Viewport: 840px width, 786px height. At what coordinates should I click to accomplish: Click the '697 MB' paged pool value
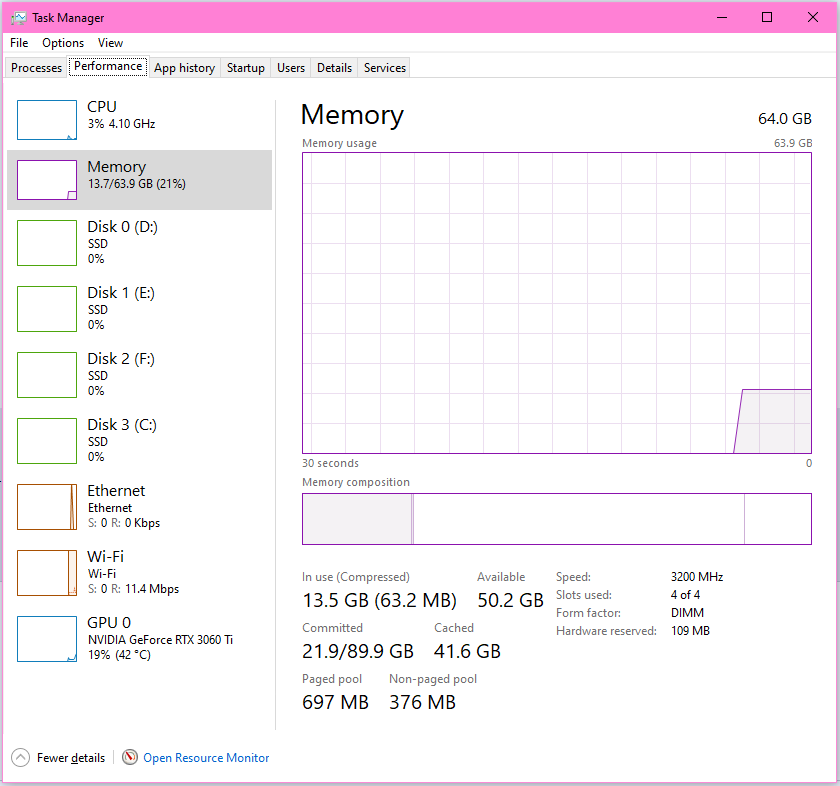pyautogui.click(x=335, y=702)
